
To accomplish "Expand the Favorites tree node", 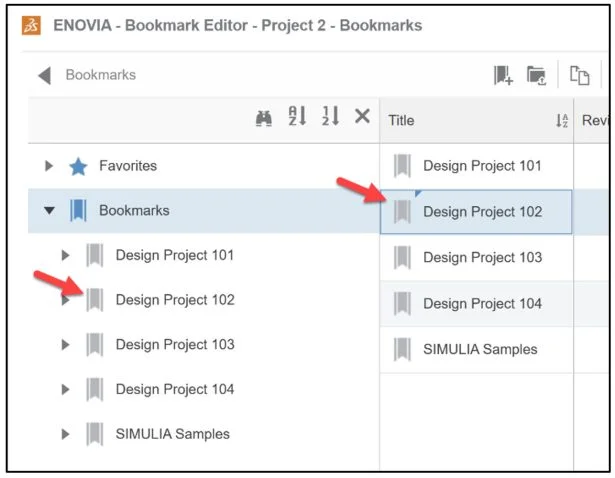I will click(49, 166).
